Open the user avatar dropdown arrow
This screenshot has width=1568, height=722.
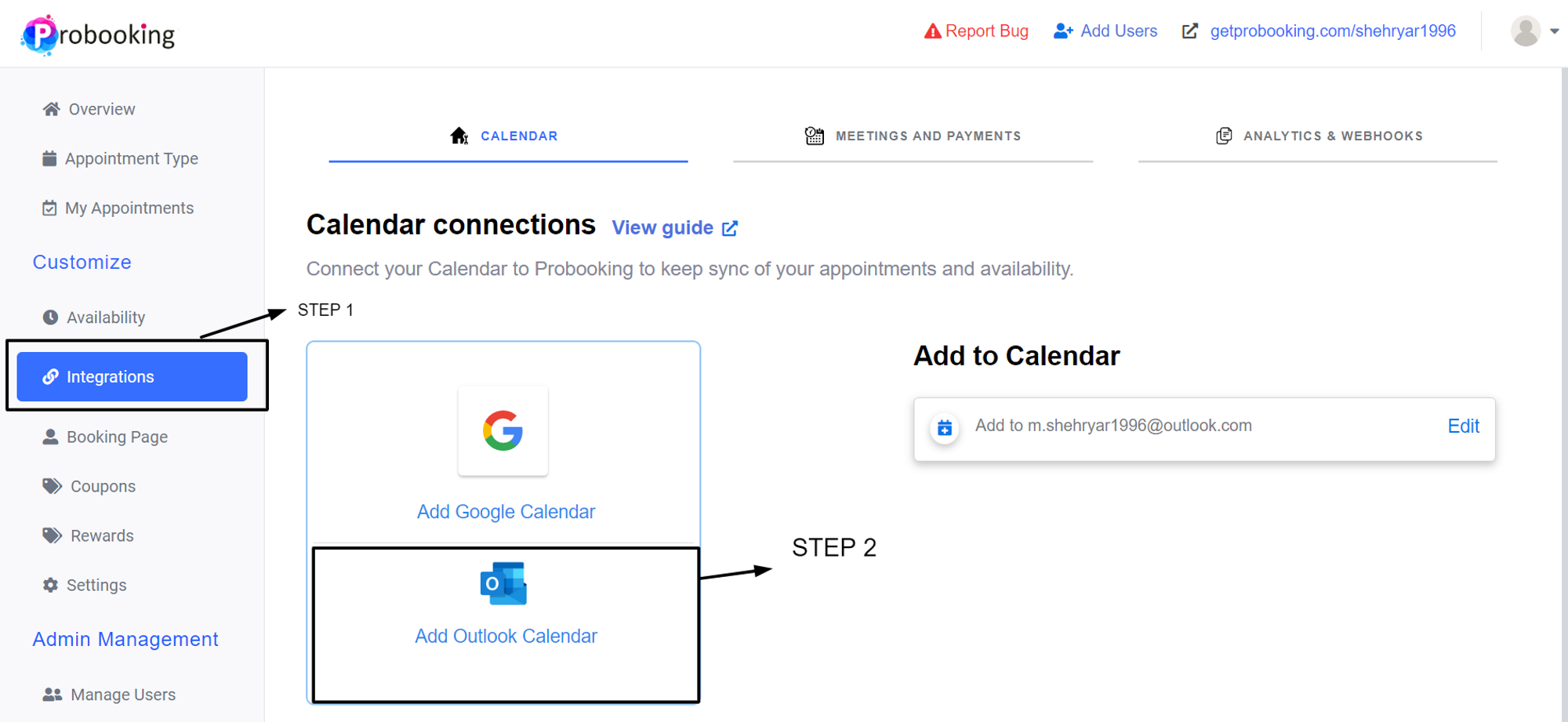point(1554,31)
